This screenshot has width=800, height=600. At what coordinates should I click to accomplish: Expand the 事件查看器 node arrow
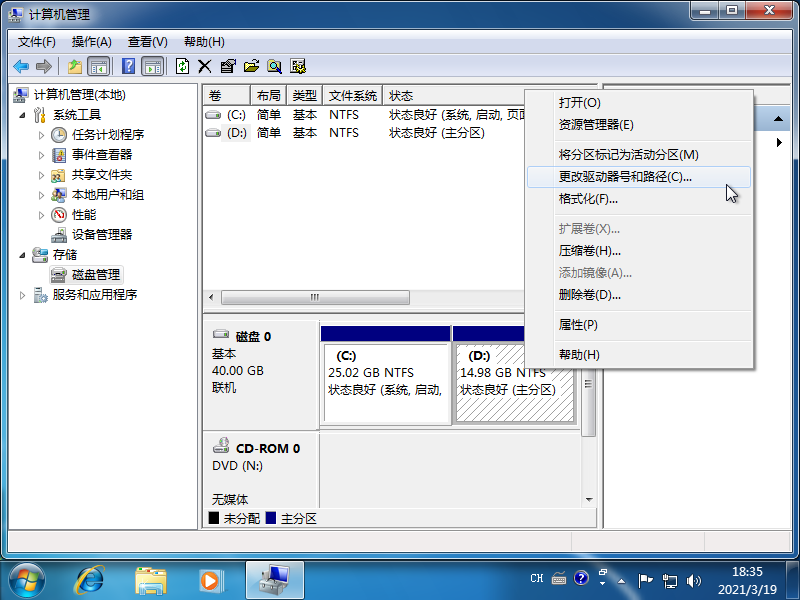[x=41, y=155]
